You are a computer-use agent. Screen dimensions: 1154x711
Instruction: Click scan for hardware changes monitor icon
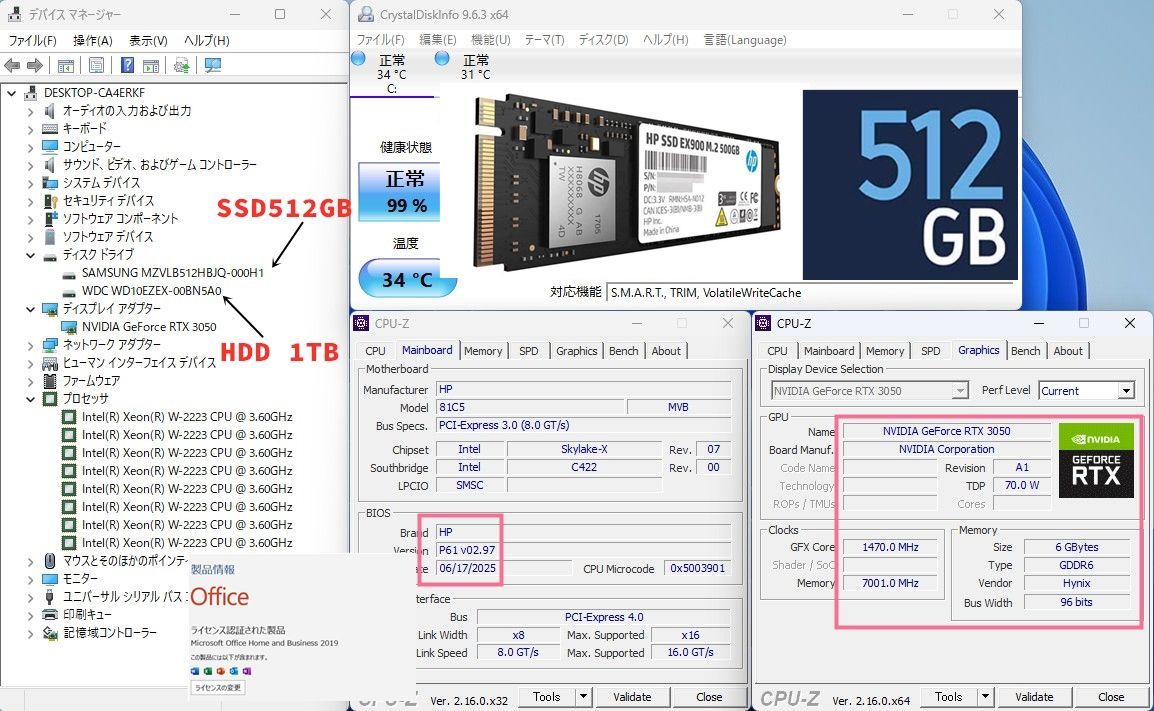point(213,65)
